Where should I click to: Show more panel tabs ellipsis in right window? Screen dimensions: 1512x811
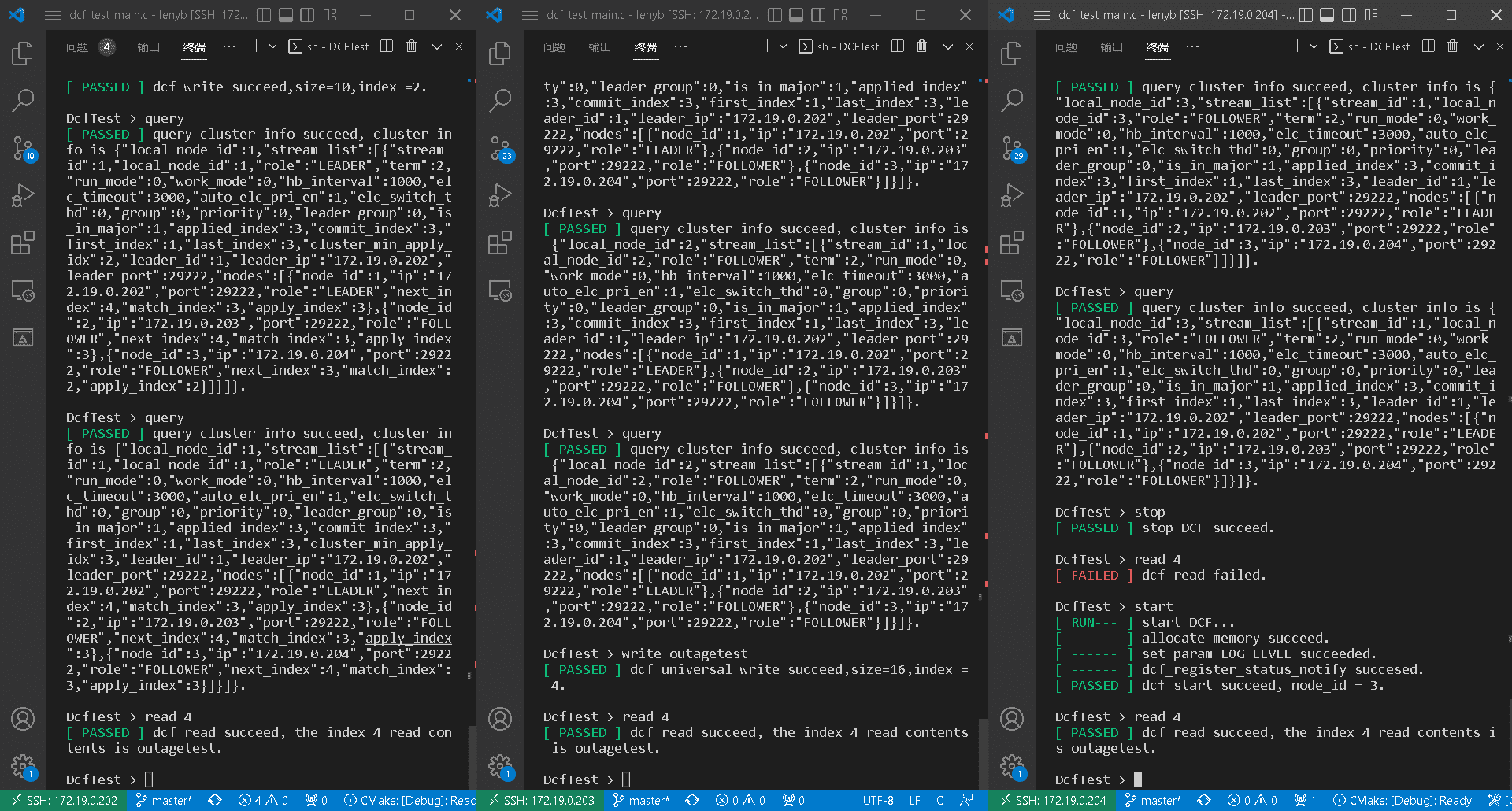(1192, 46)
